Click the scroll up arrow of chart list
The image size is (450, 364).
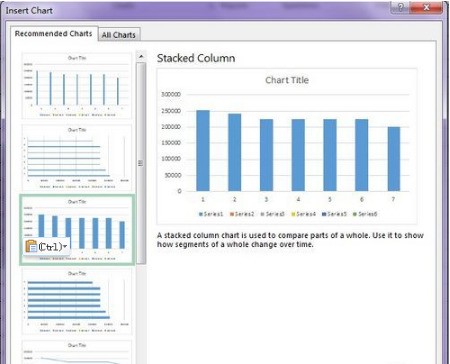click(141, 56)
